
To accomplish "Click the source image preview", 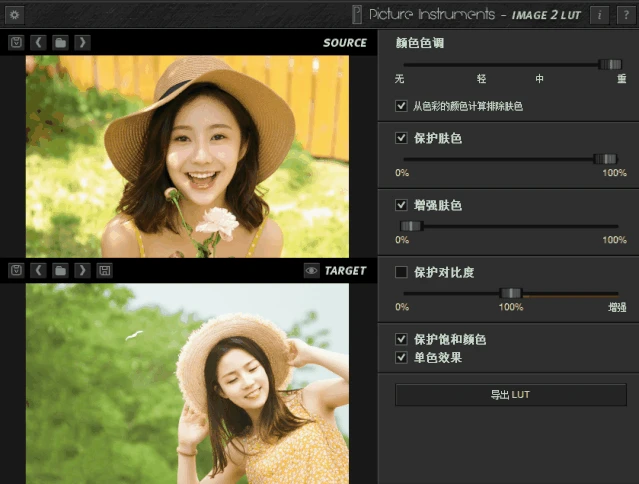I will (x=187, y=156).
